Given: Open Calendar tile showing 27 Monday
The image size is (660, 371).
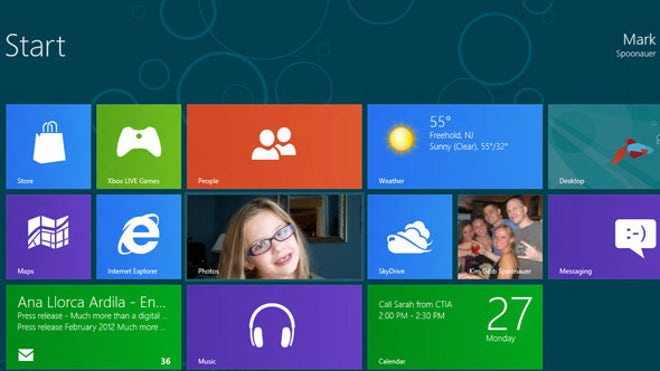Looking at the screenshot, I should click(x=455, y=327).
